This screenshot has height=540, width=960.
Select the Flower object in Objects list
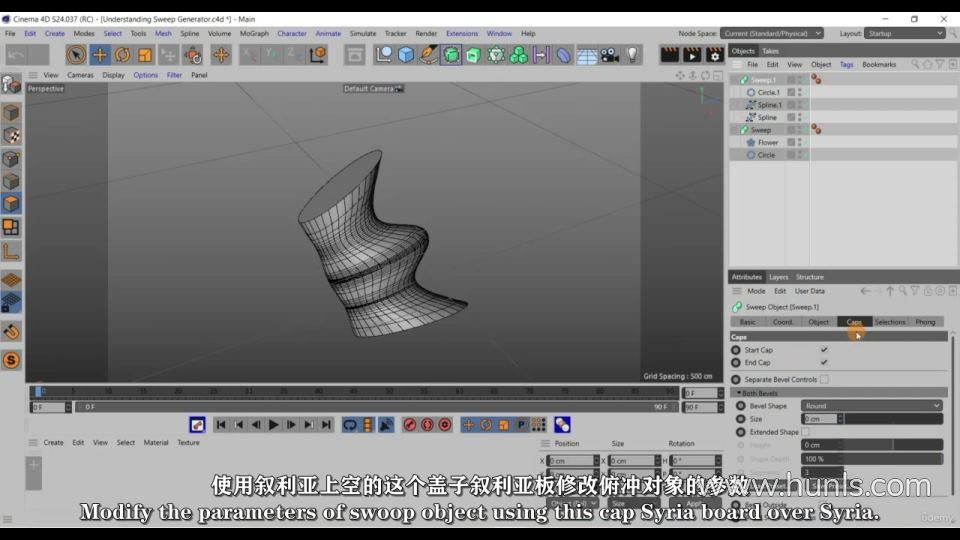pyautogui.click(x=767, y=142)
